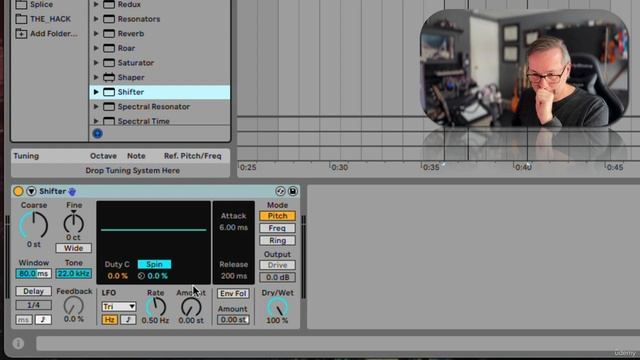Switch LFO rate to Hz mode
This screenshot has height=360, width=640.
(x=109, y=320)
